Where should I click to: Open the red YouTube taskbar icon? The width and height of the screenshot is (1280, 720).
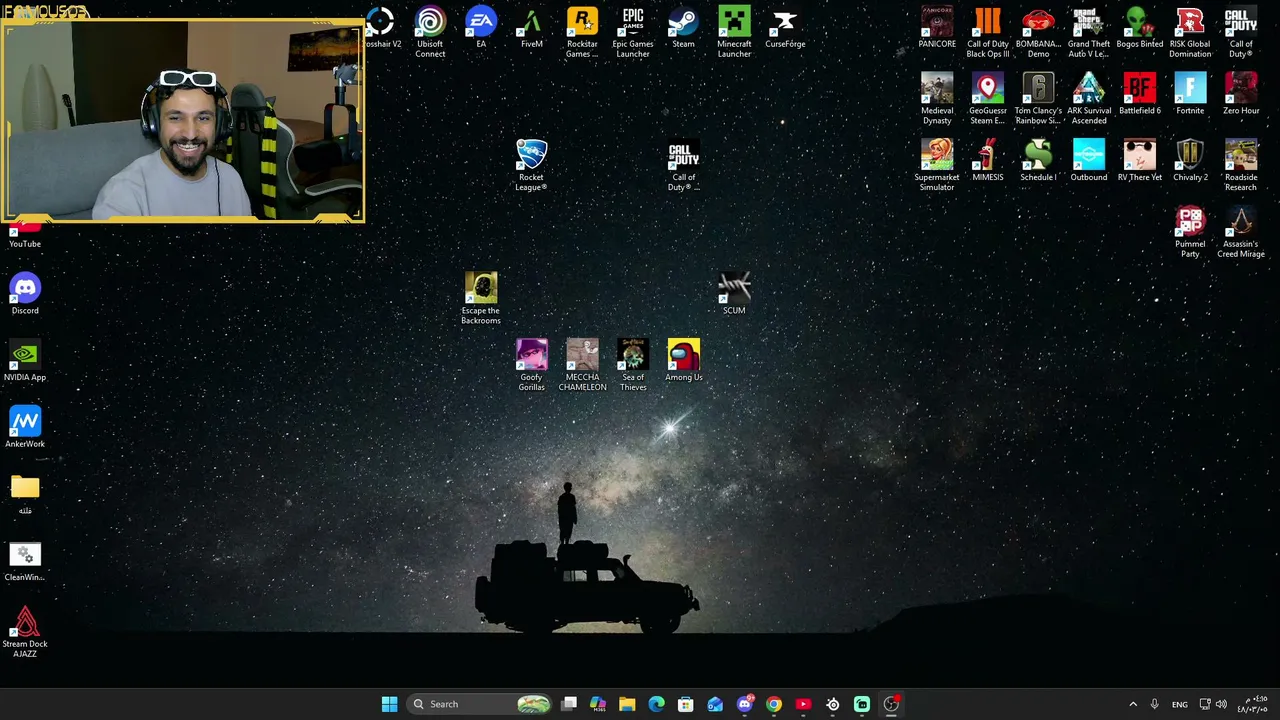(x=803, y=704)
